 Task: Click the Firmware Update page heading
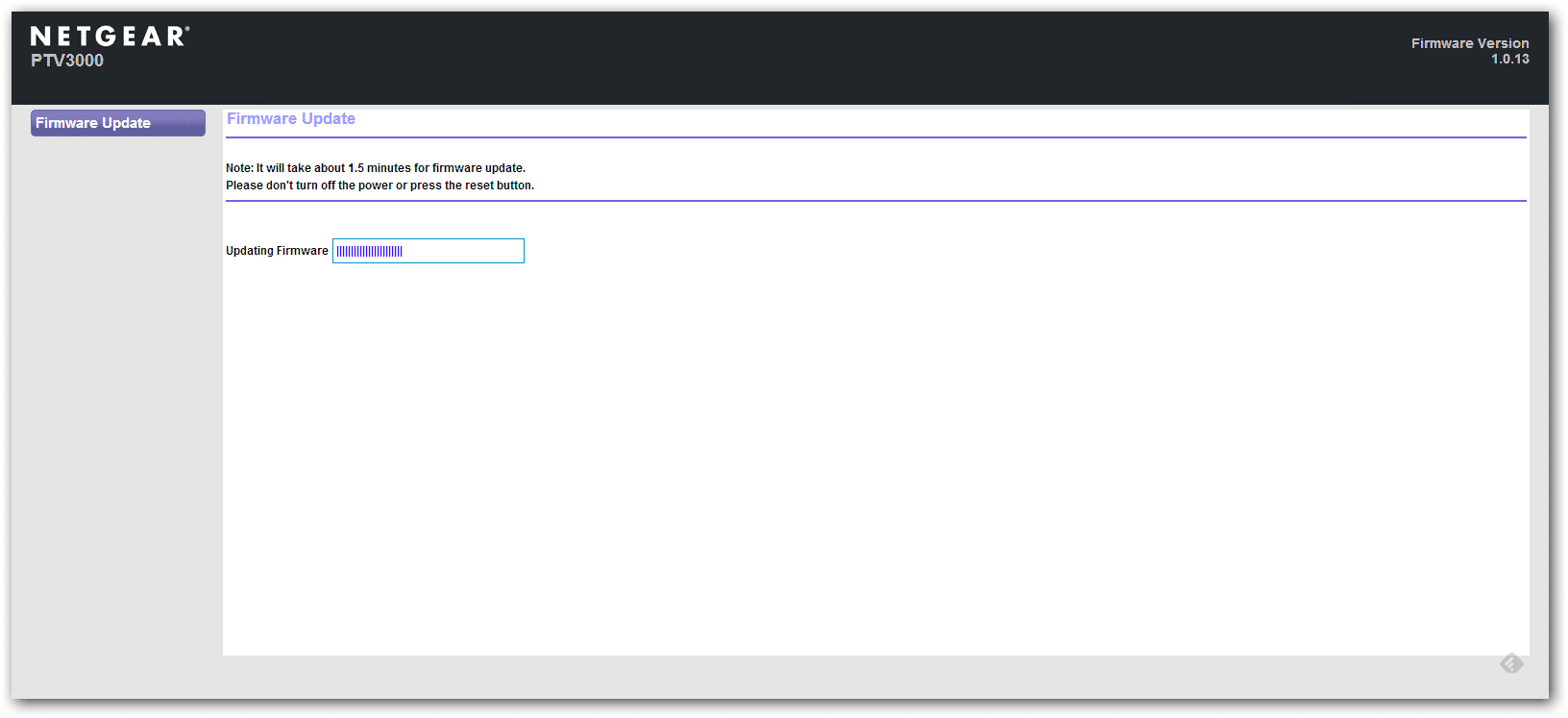291,119
